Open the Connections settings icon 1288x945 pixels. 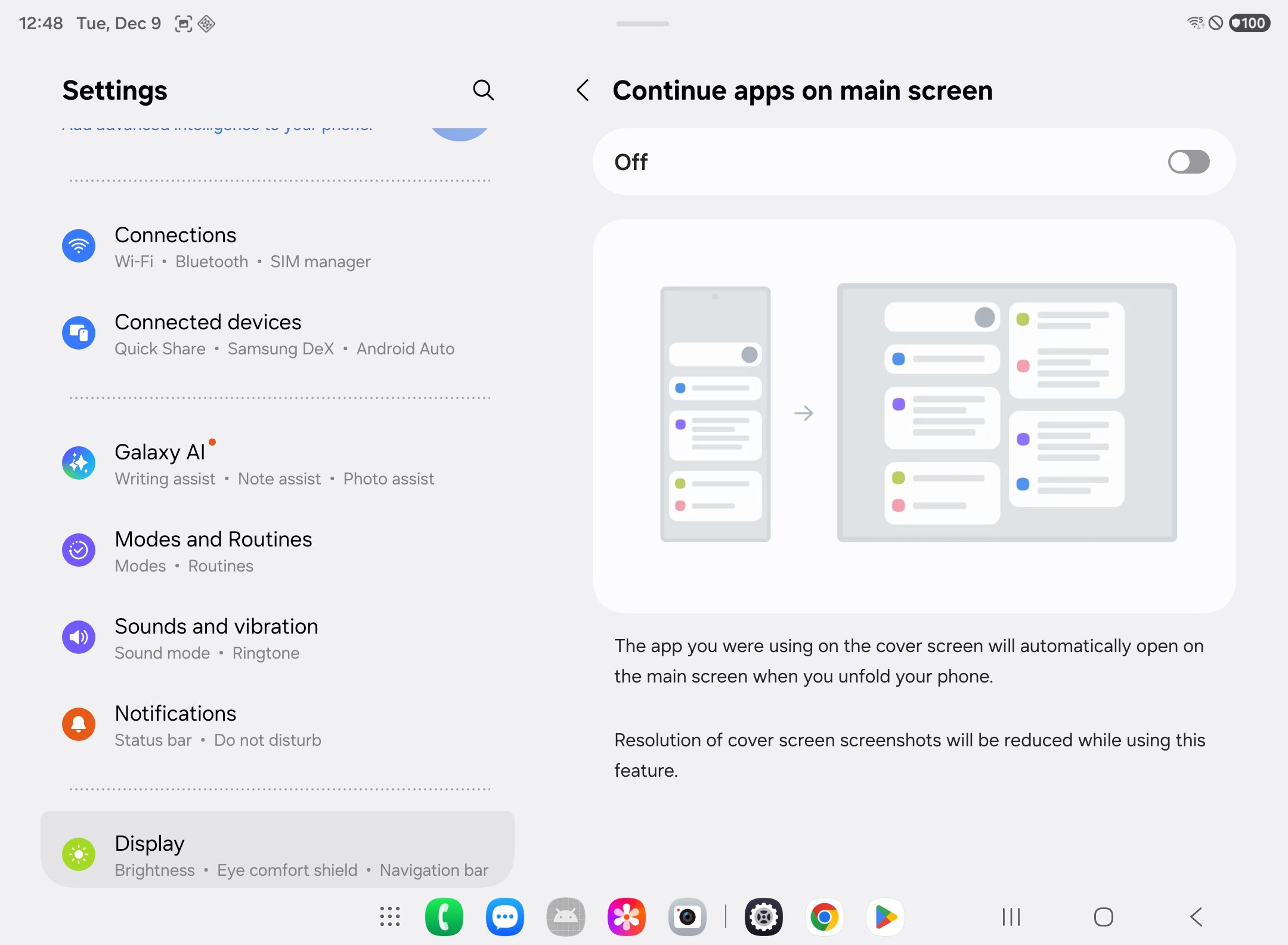(x=79, y=246)
